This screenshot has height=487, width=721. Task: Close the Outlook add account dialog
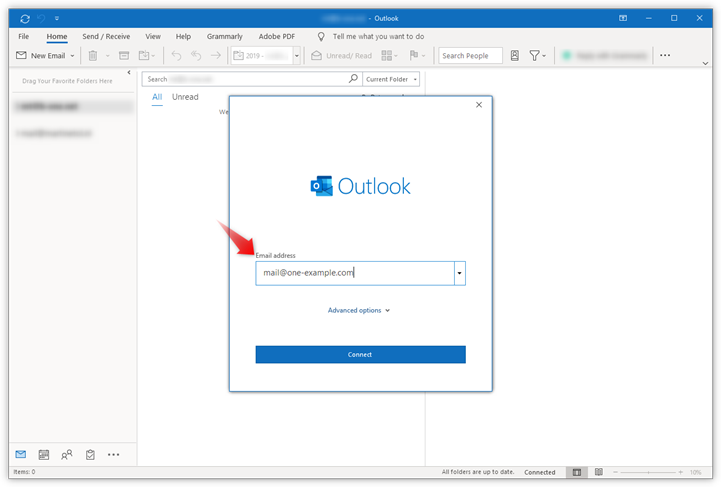479,105
